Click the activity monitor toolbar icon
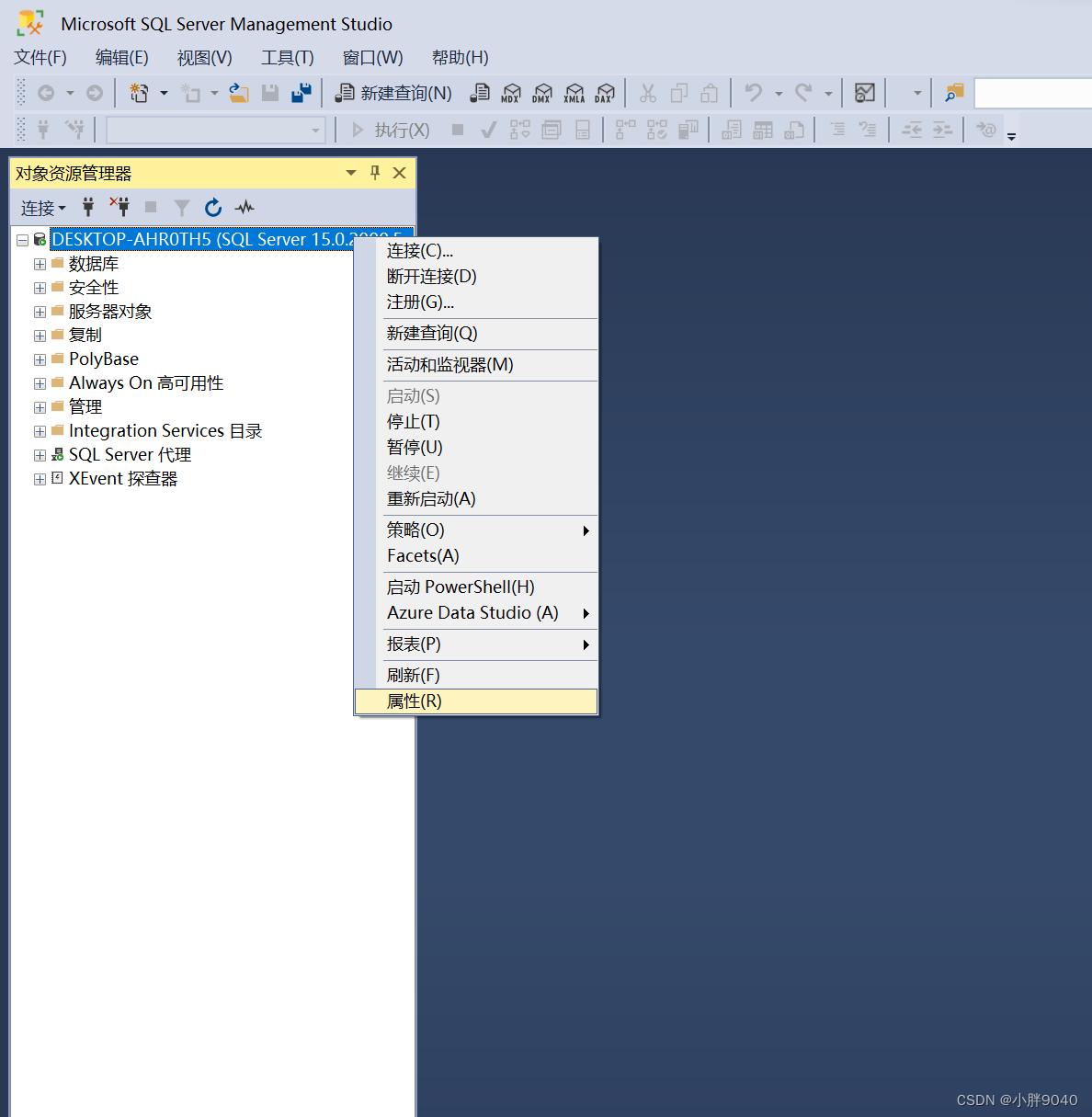Screen dimensions: 1092x1117 (865, 93)
